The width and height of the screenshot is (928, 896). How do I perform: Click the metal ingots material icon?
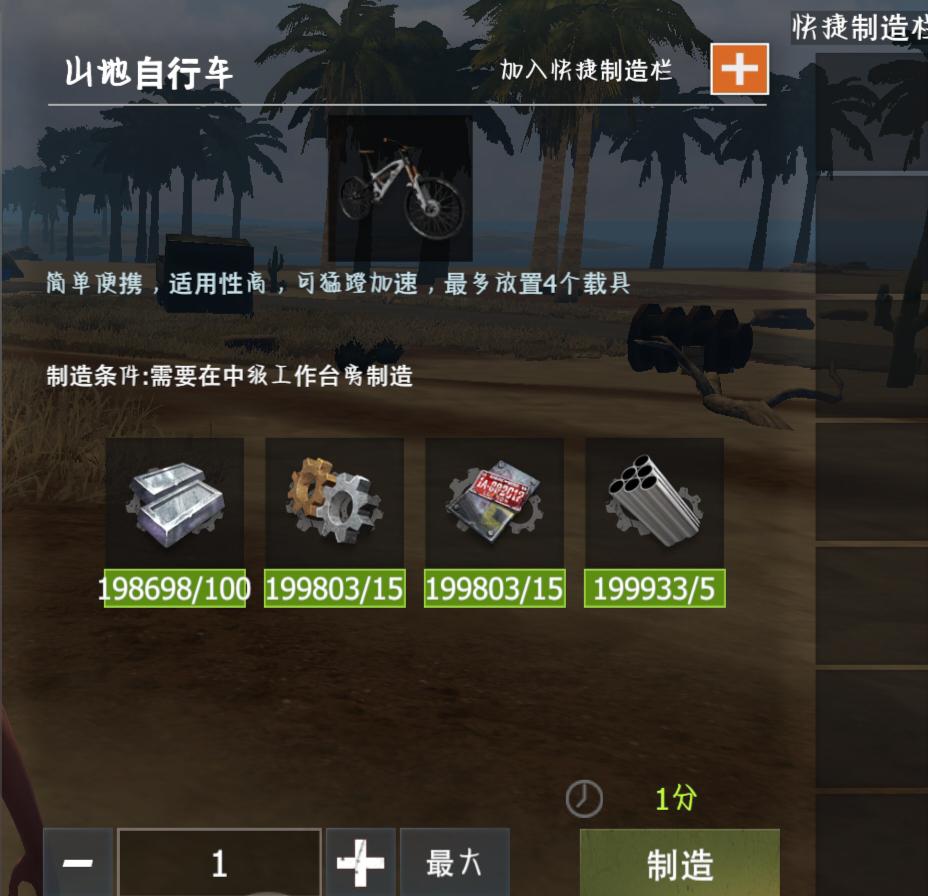(x=175, y=502)
